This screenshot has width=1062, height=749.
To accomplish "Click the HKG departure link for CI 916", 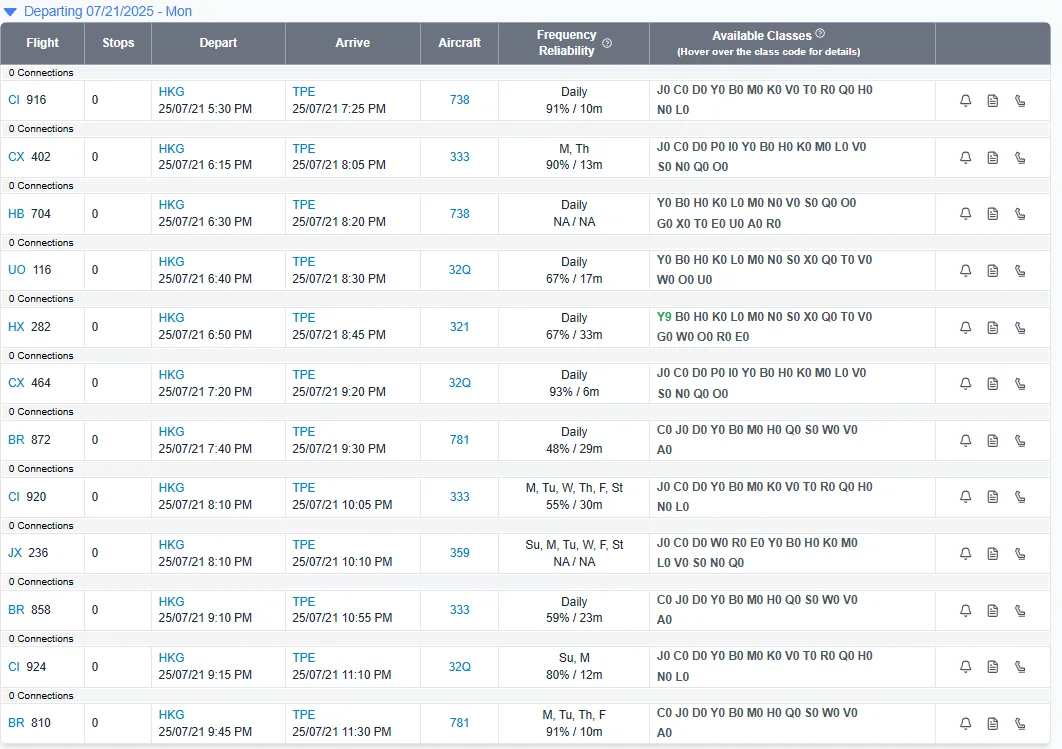I will tap(171, 91).
